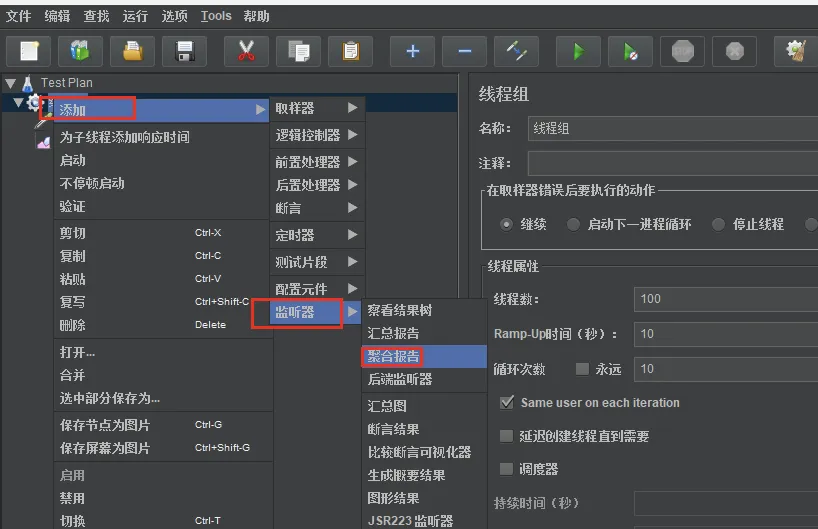The width and height of the screenshot is (818, 529).
Task: Select 汇总报告 listener
Action: [x=425, y=333]
